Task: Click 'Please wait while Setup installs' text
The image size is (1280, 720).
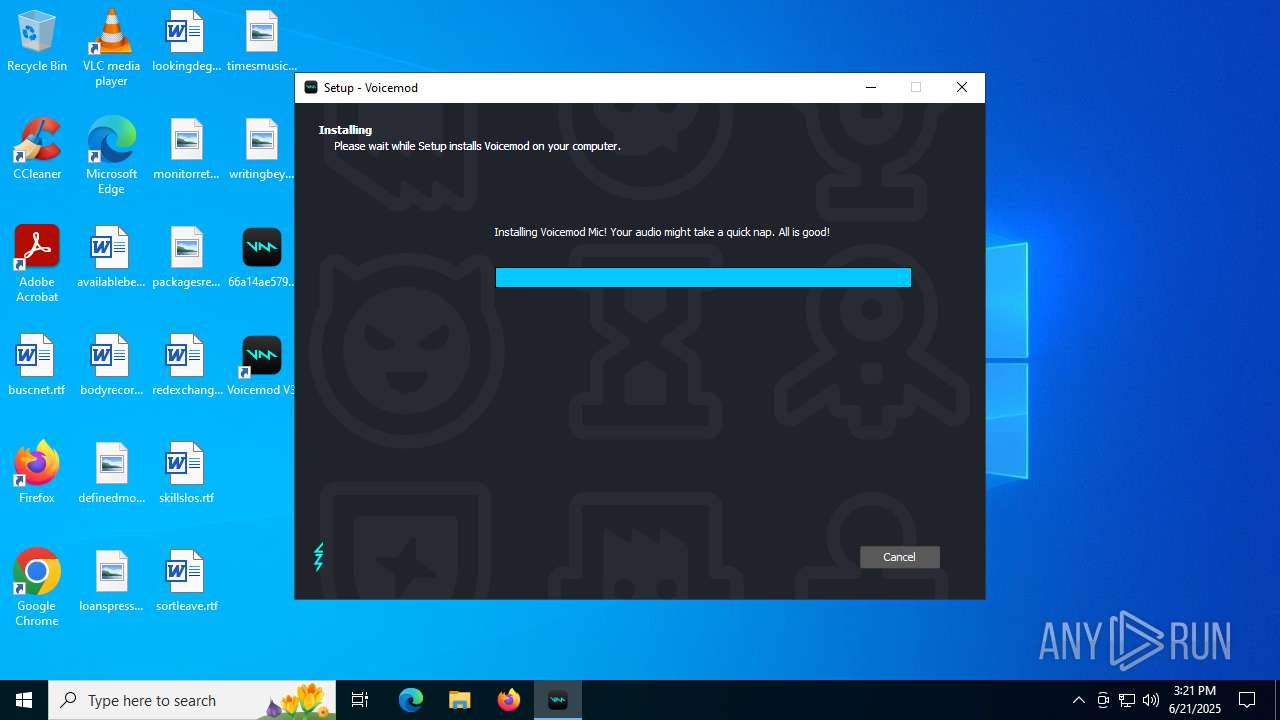Action: [477, 146]
